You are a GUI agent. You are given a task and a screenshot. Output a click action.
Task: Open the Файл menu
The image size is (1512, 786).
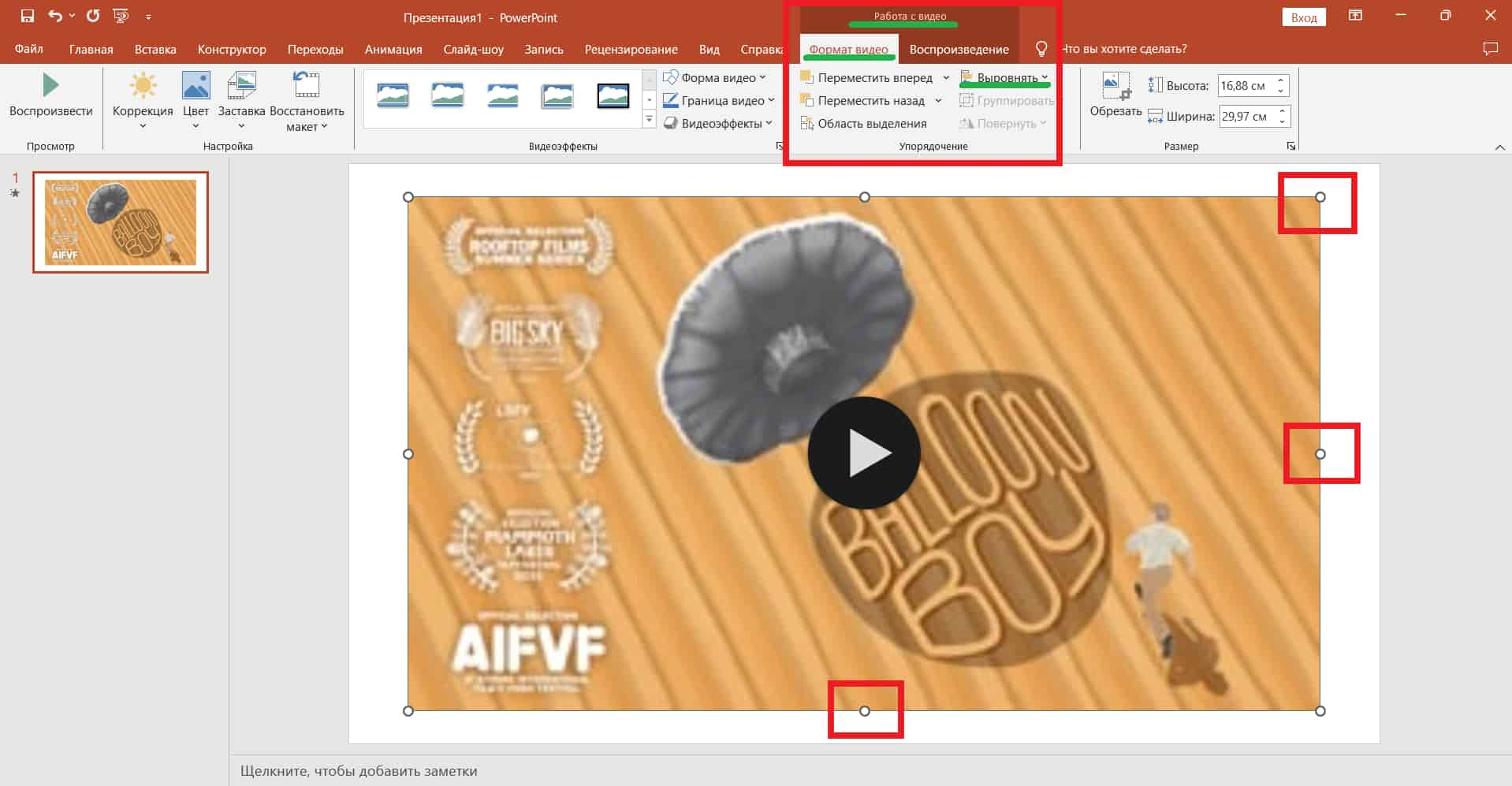28,49
